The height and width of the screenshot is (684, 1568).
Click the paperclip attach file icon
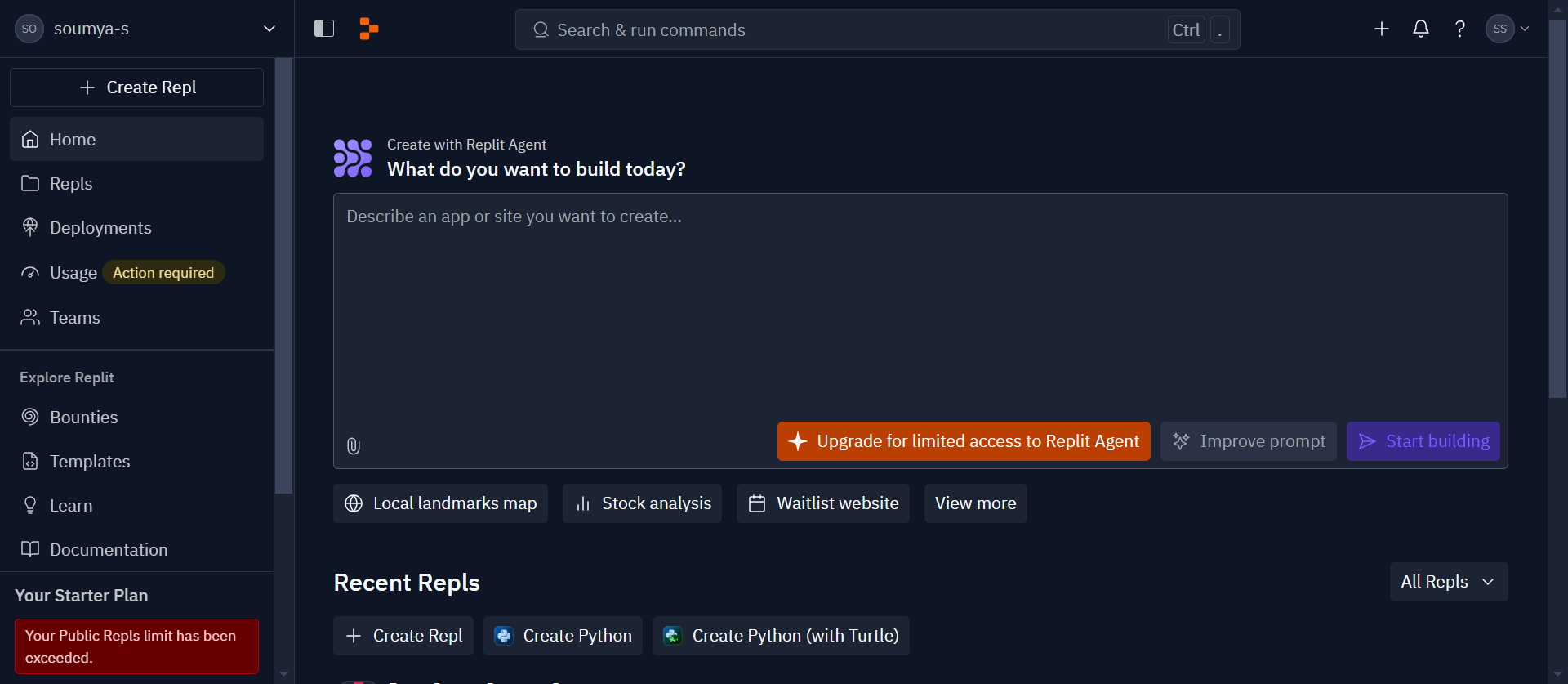(x=354, y=446)
